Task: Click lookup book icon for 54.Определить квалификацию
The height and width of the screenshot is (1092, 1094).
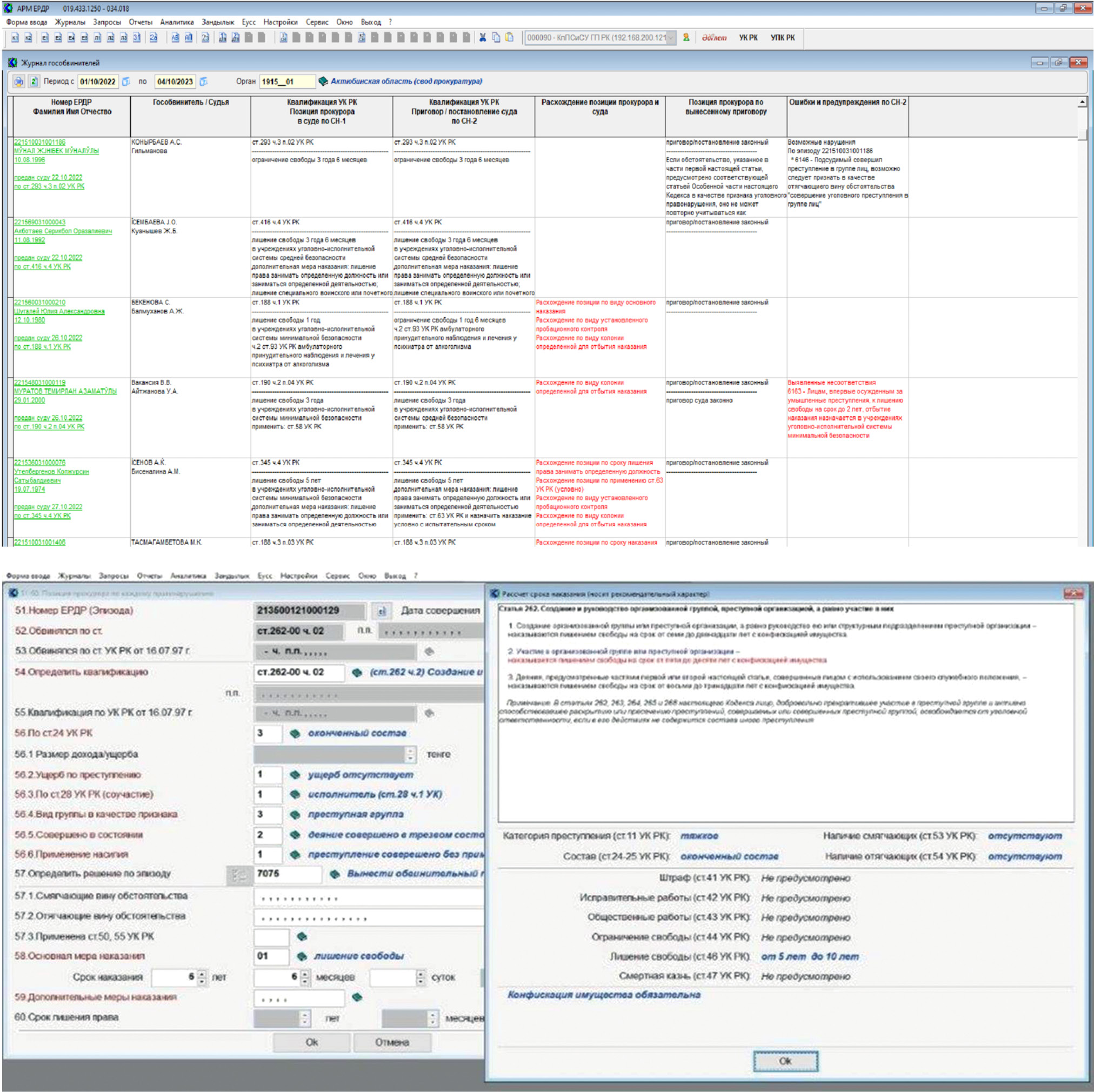Action: click(x=357, y=673)
